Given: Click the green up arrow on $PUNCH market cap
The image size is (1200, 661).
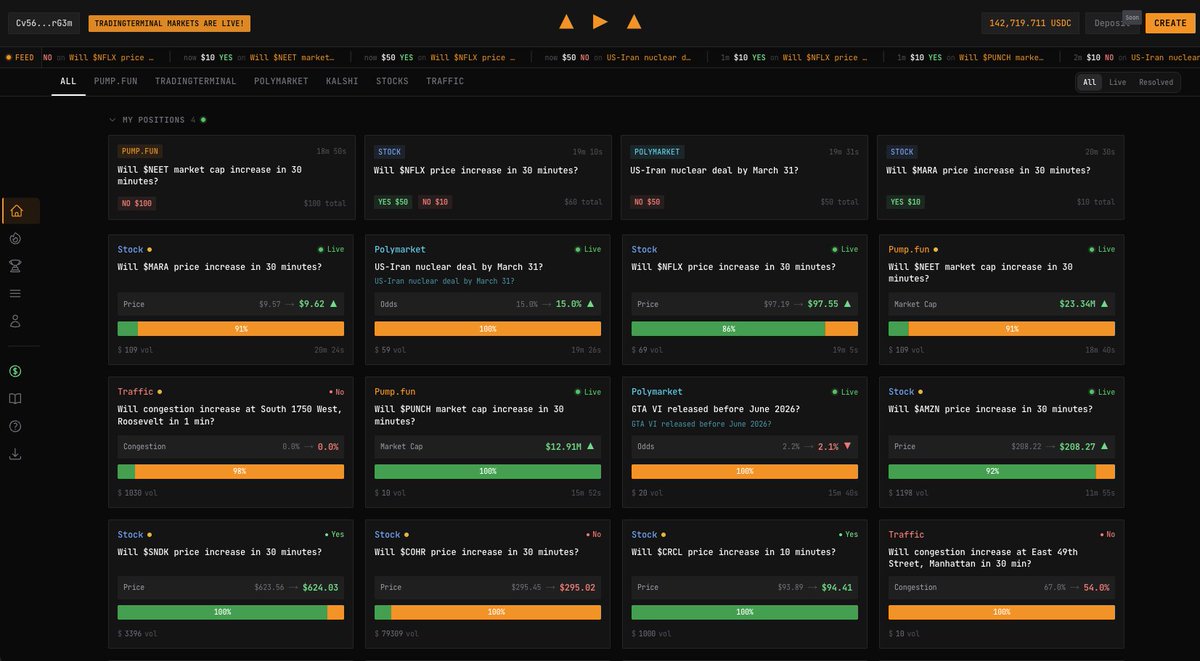Looking at the screenshot, I should (x=591, y=446).
